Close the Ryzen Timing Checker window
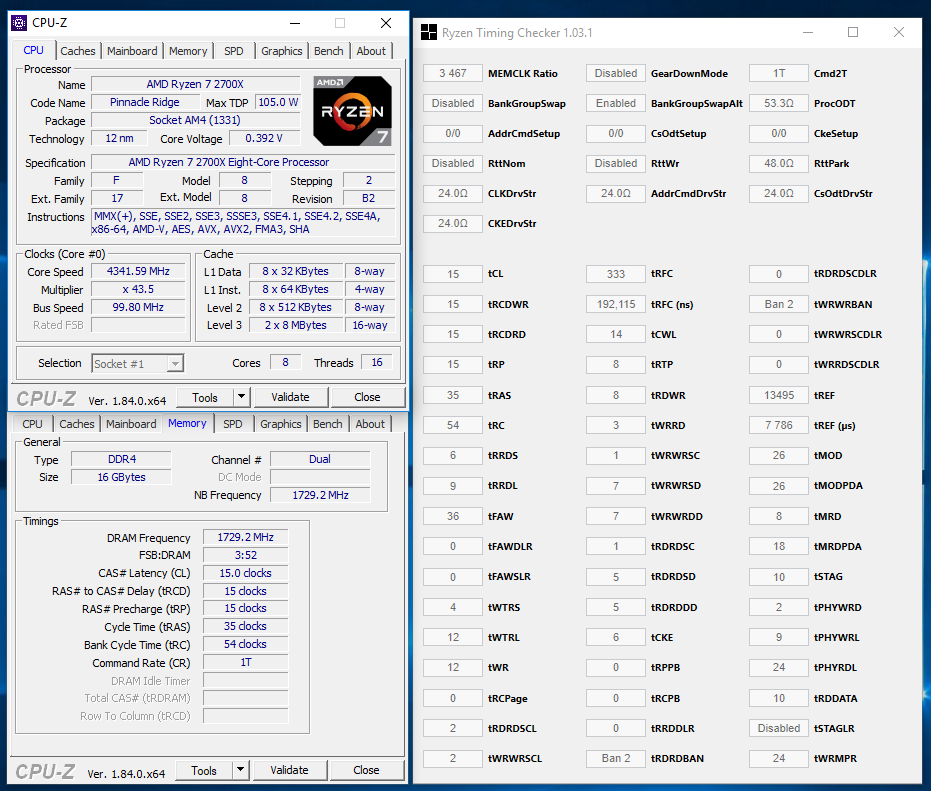Viewport: 931px width, 791px height. click(899, 32)
